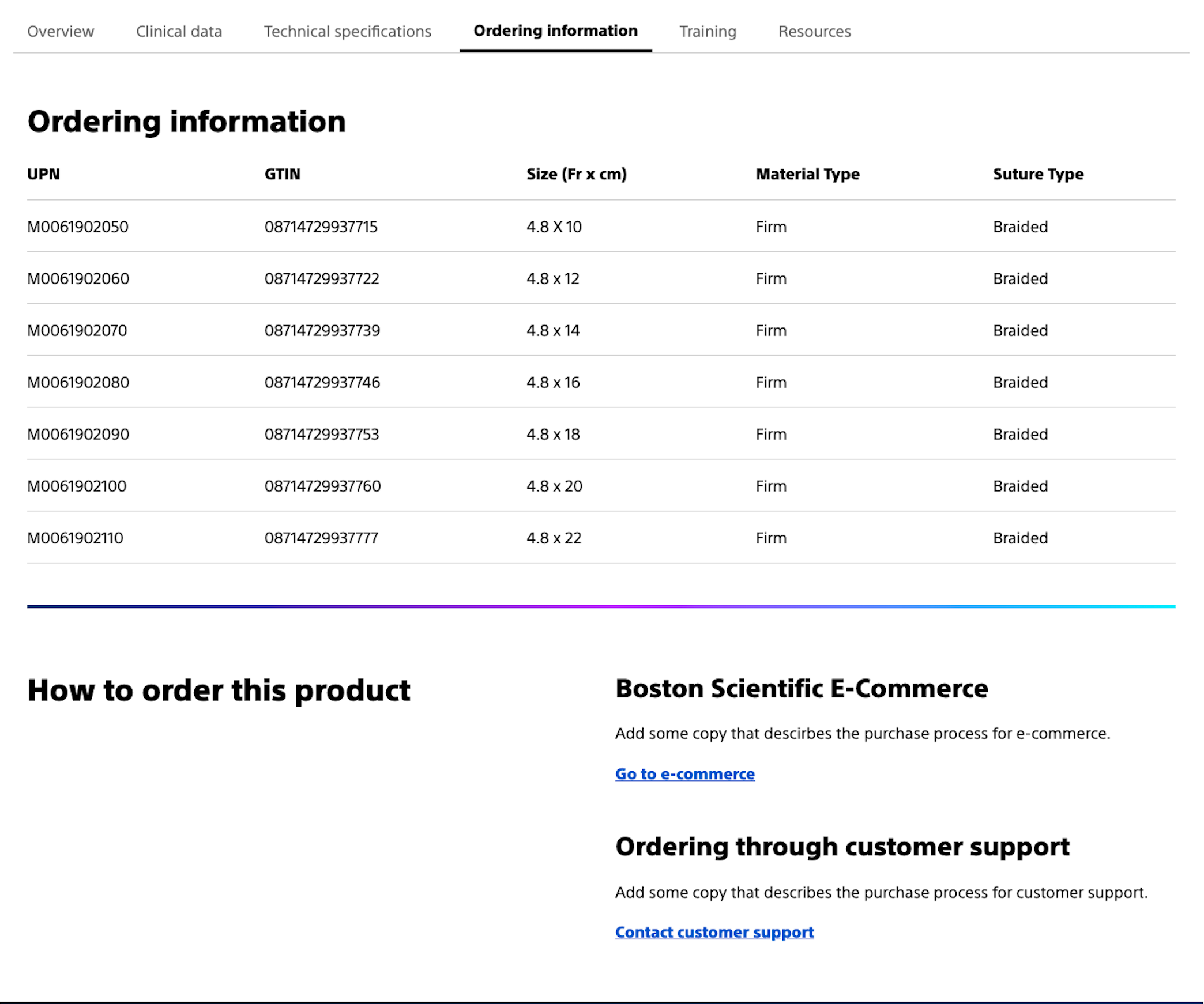The height and width of the screenshot is (1004, 1204).
Task: Switch to the Training tab
Action: pyautogui.click(x=708, y=32)
